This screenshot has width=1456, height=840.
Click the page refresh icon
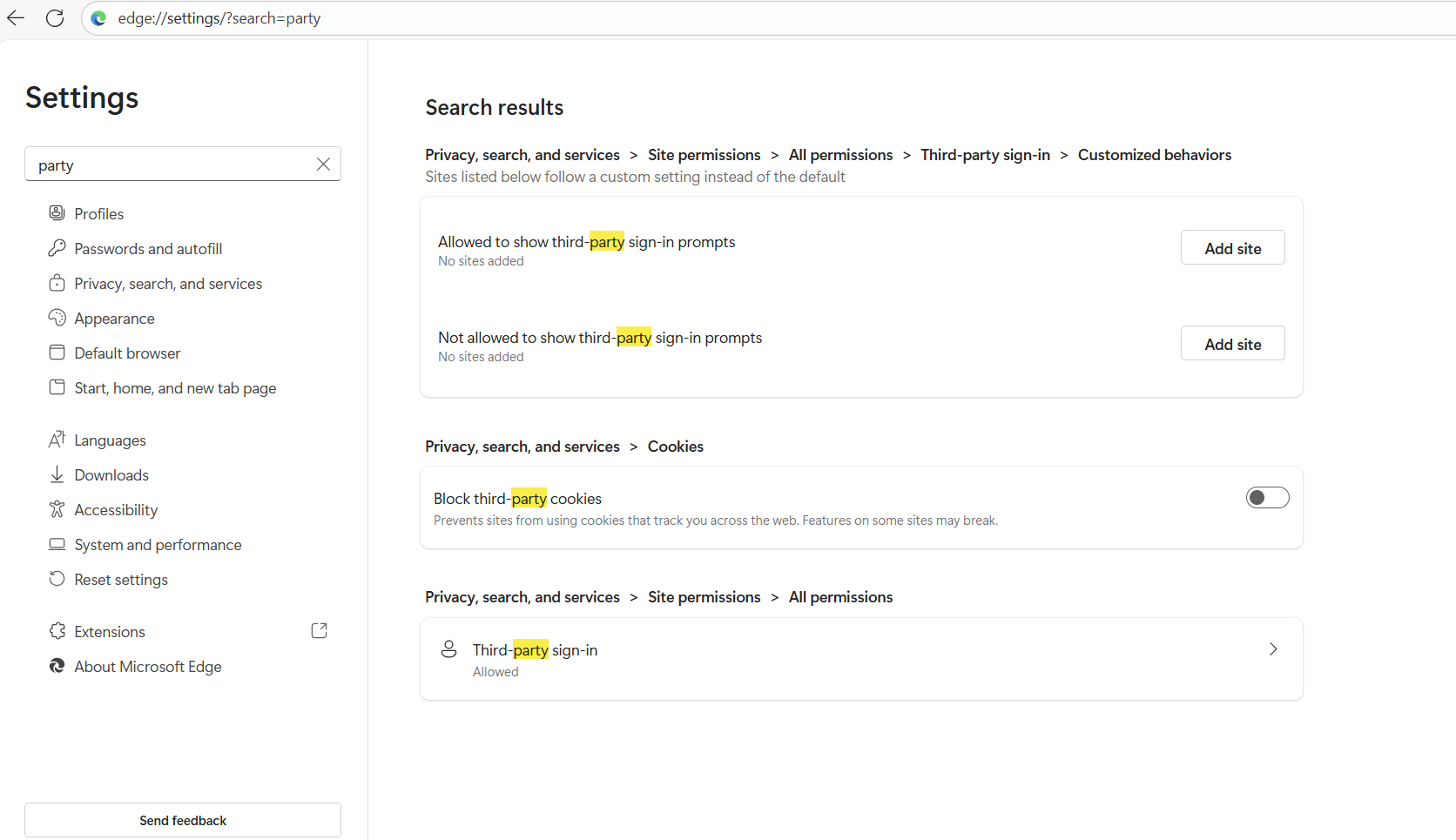(55, 18)
